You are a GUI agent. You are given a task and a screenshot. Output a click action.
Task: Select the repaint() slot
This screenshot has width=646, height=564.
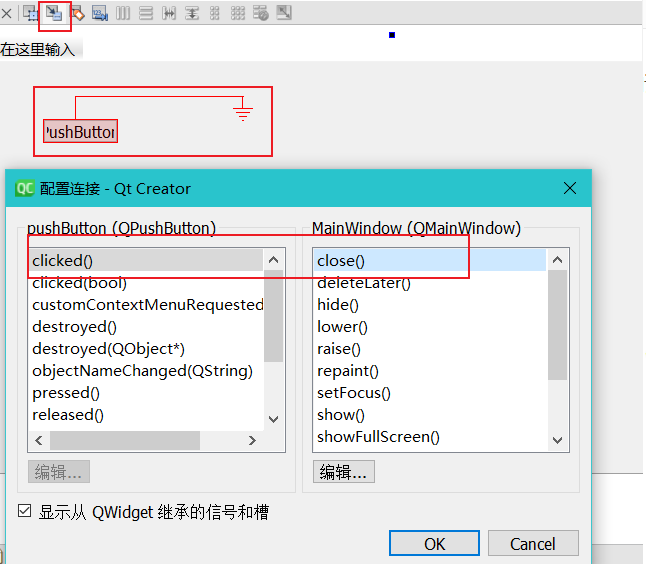pyautogui.click(x=430, y=371)
